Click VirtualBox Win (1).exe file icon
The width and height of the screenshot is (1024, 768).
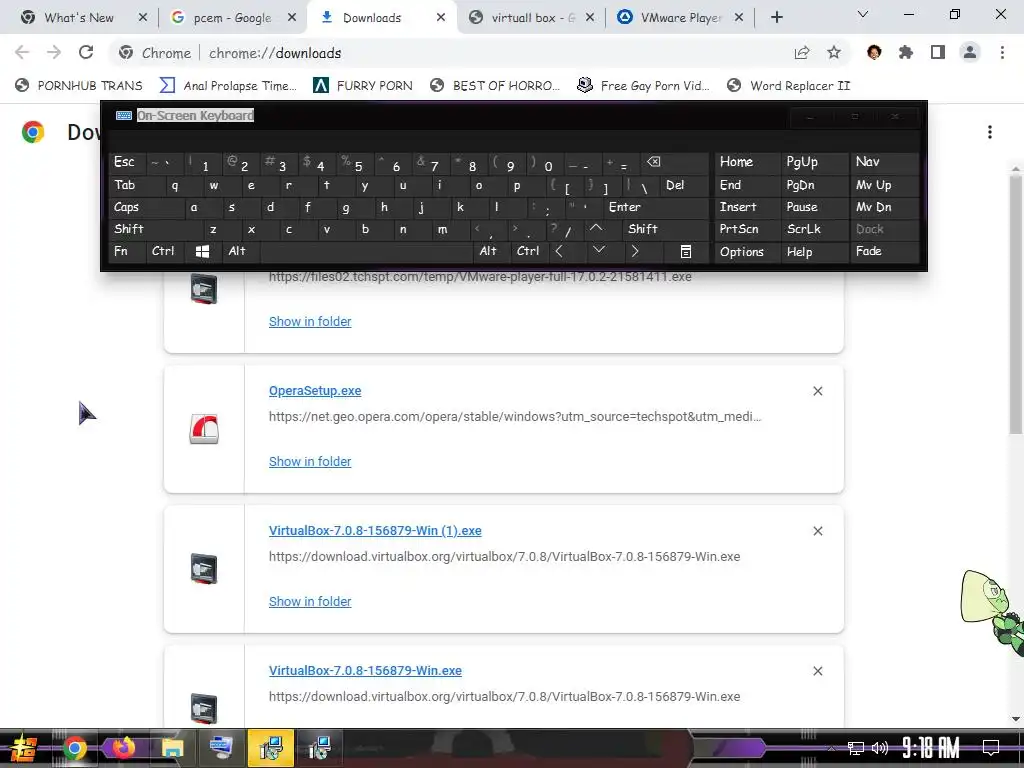point(204,569)
